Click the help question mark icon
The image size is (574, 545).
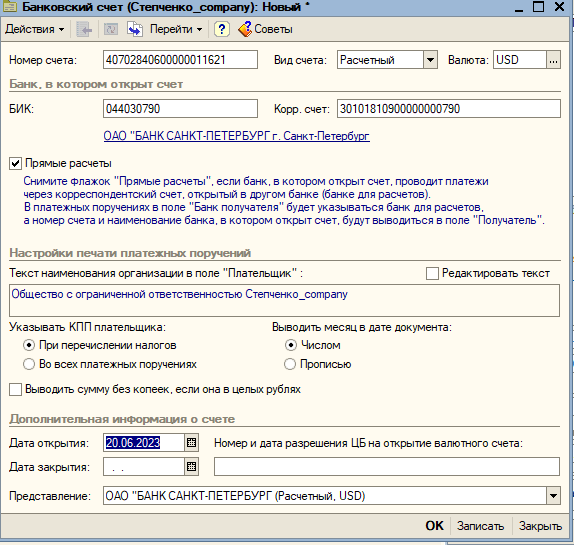(x=221, y=29)
